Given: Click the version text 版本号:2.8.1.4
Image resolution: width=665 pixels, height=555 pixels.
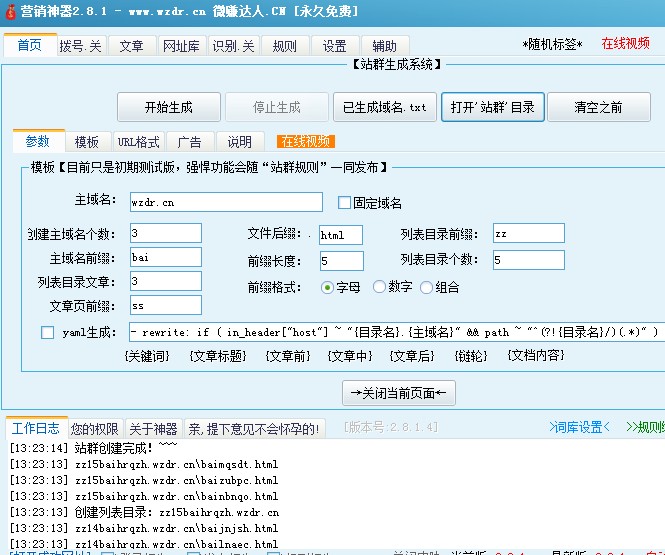Looking at the screenshot, I should tap(391, 427).
